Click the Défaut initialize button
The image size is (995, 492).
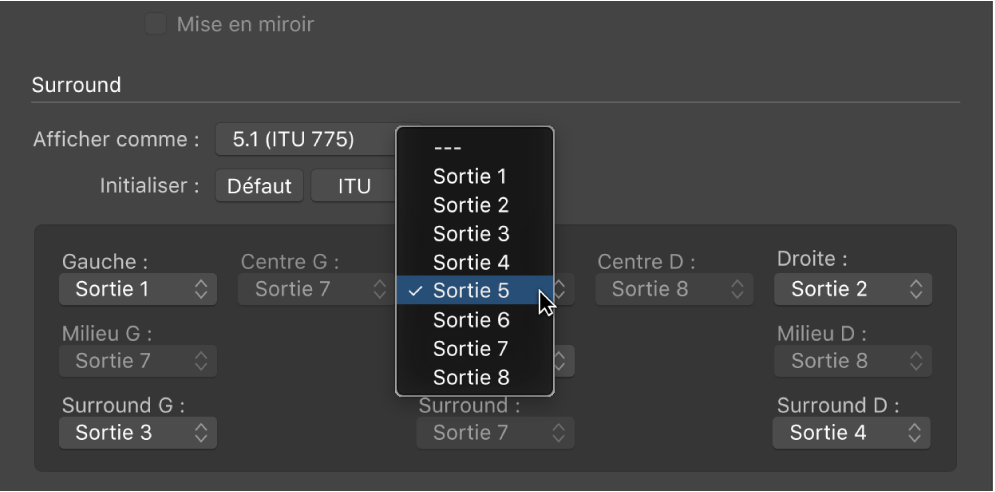[259, 186]
